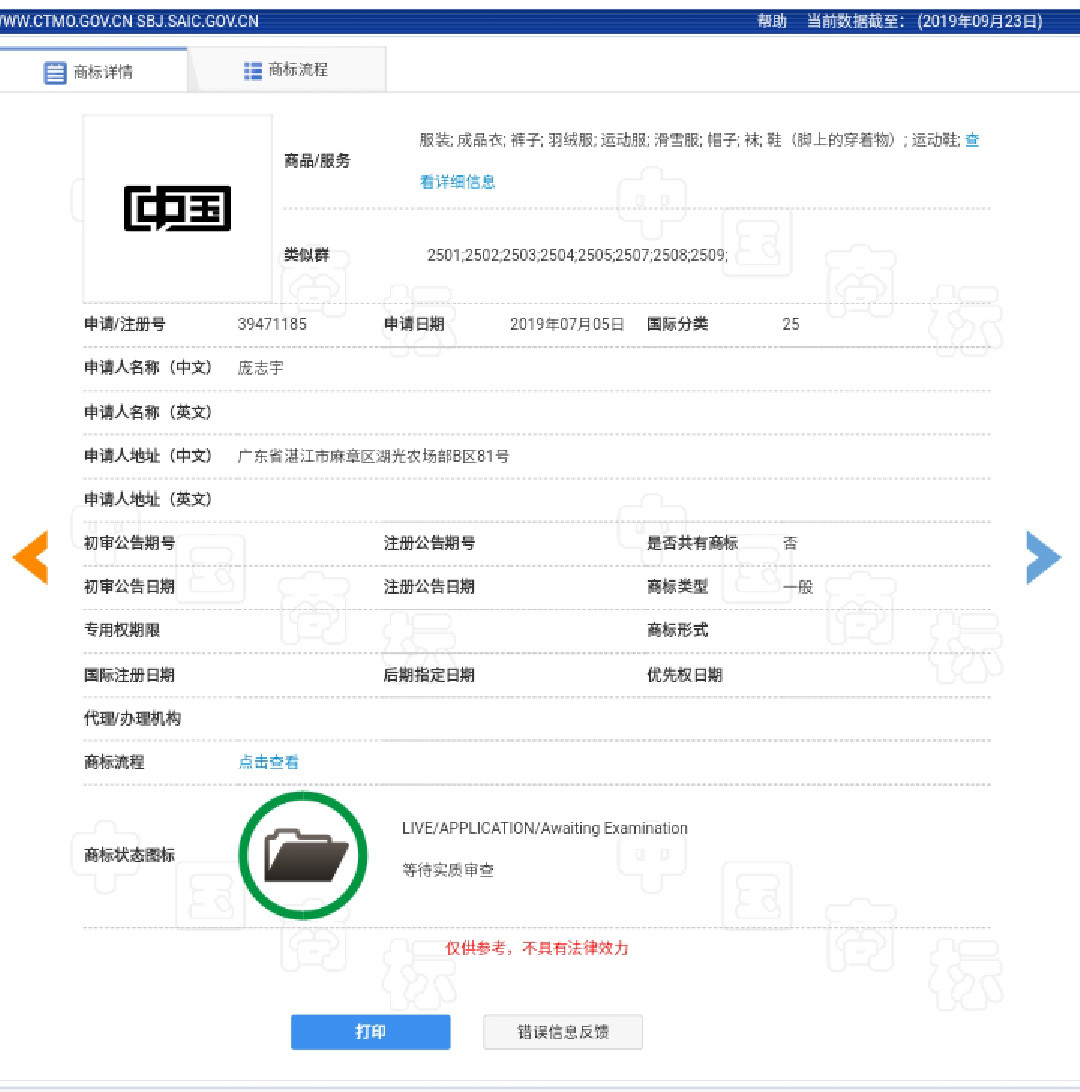Click 点击查看 to view trademark process
Viewport: 1080px width, 1092px height.
click(268, 761)
